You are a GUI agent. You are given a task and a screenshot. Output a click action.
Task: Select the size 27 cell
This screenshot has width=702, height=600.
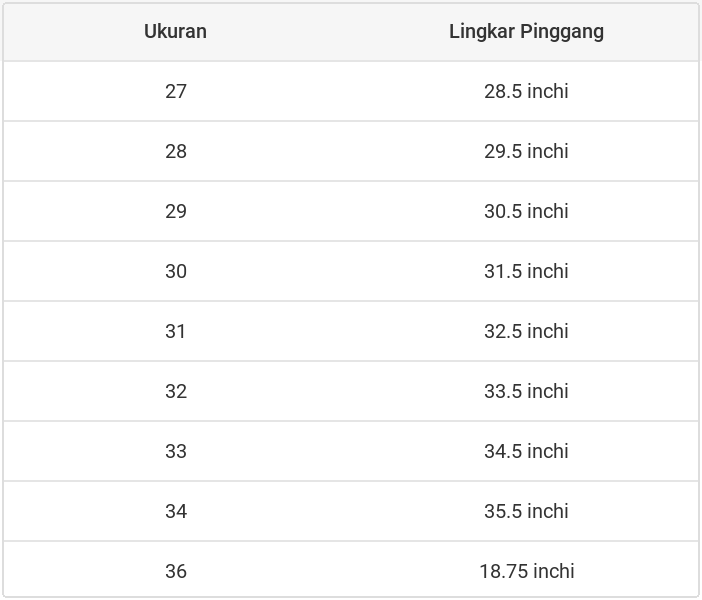(176, 91)
